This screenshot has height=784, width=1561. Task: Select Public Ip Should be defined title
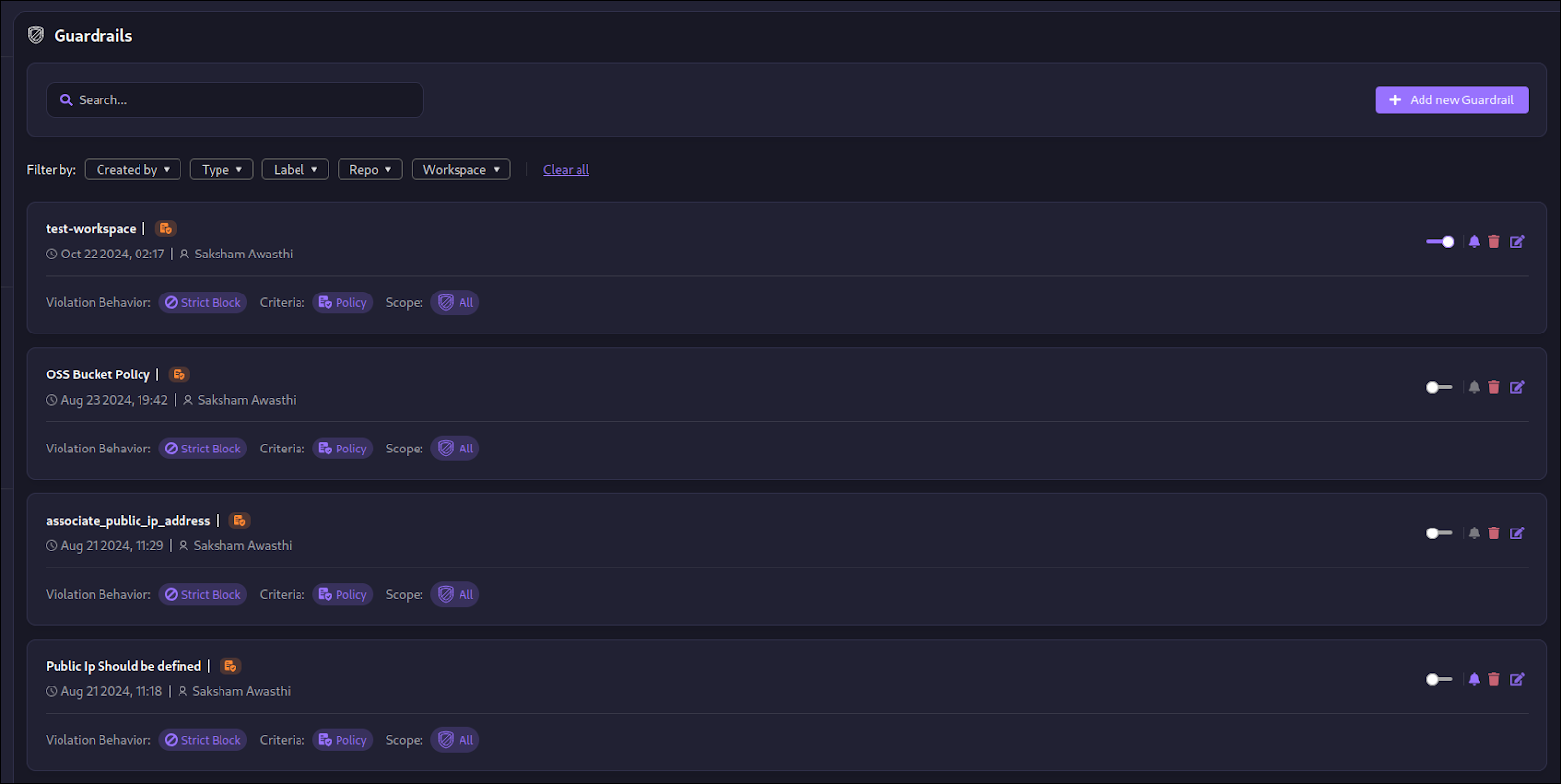coord(123,666)
